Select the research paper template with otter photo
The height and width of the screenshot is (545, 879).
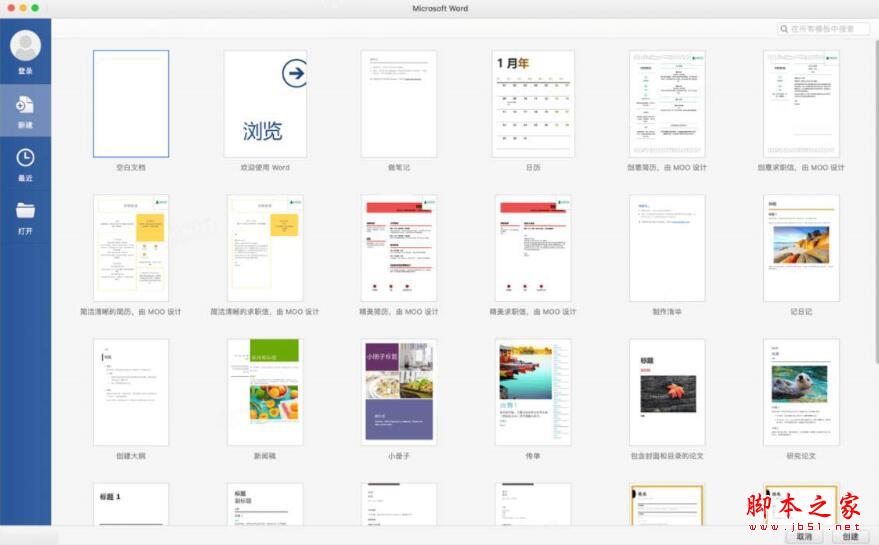(x=801, y=392)
